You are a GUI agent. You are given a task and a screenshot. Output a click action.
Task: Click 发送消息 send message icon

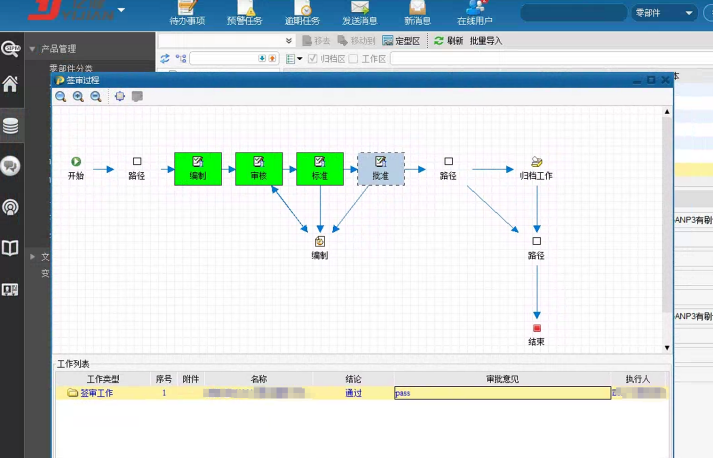[x=360, y=13]
